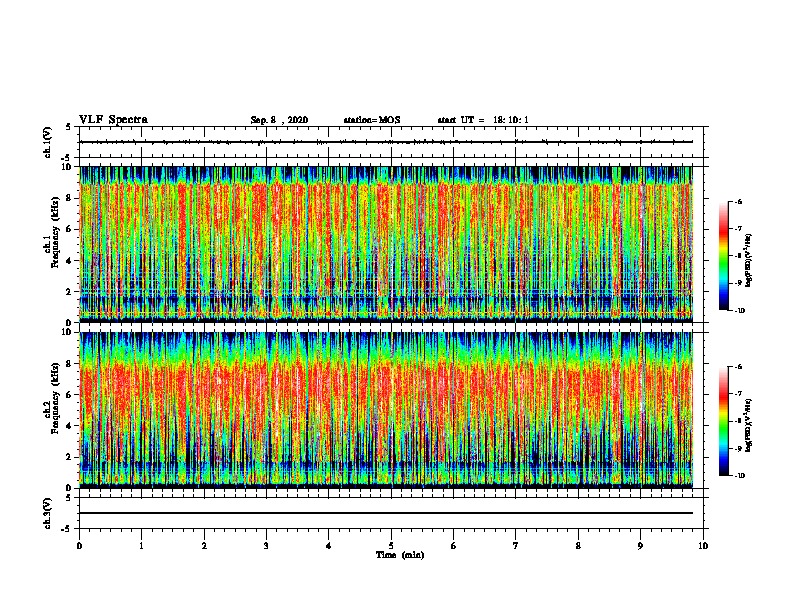This screenshot has width=792, height=612.
Task: Click the "station=MOS" header label
Action: [372, 120]
